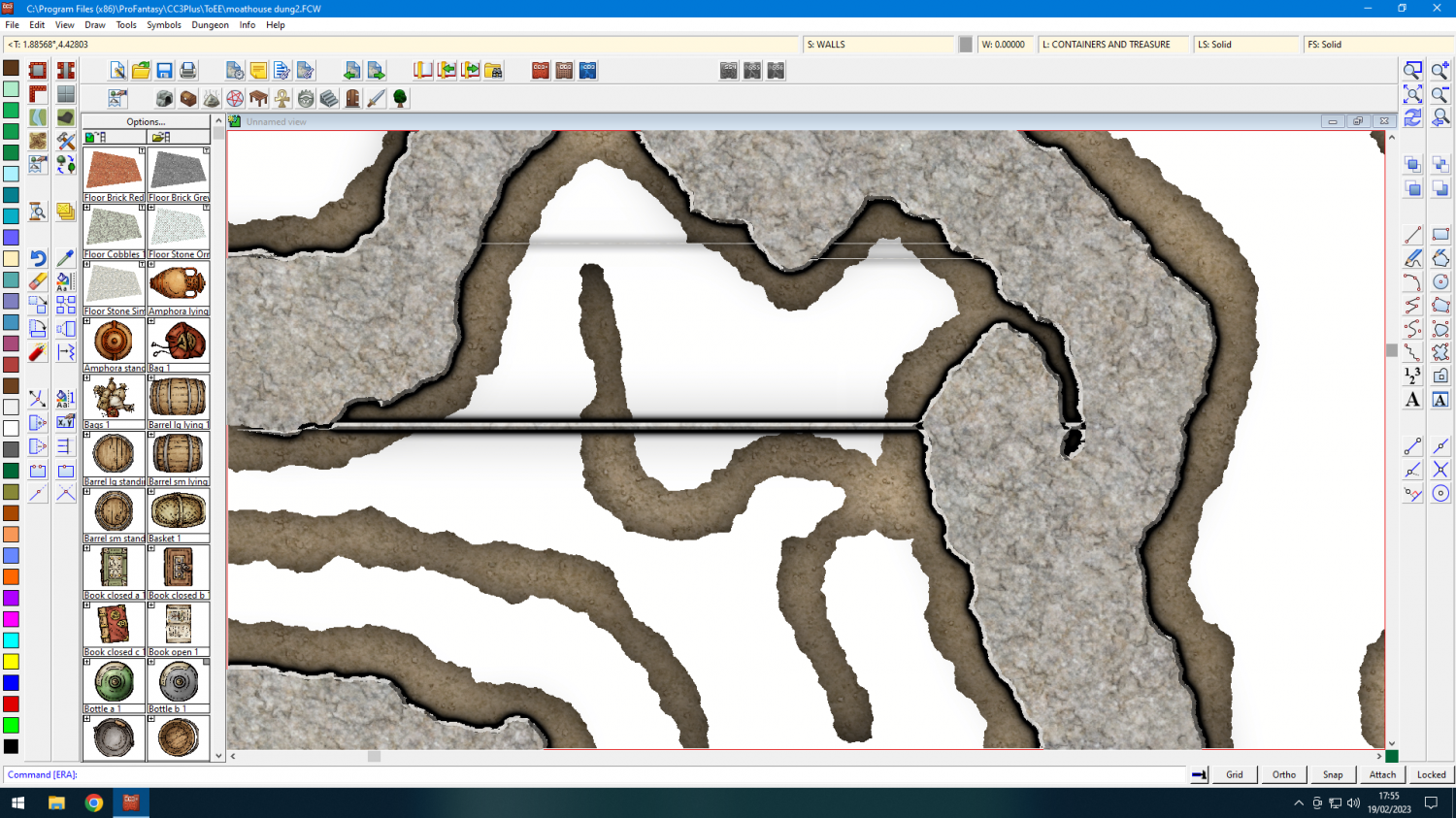Click the Command [ERA]: input line

596,774
